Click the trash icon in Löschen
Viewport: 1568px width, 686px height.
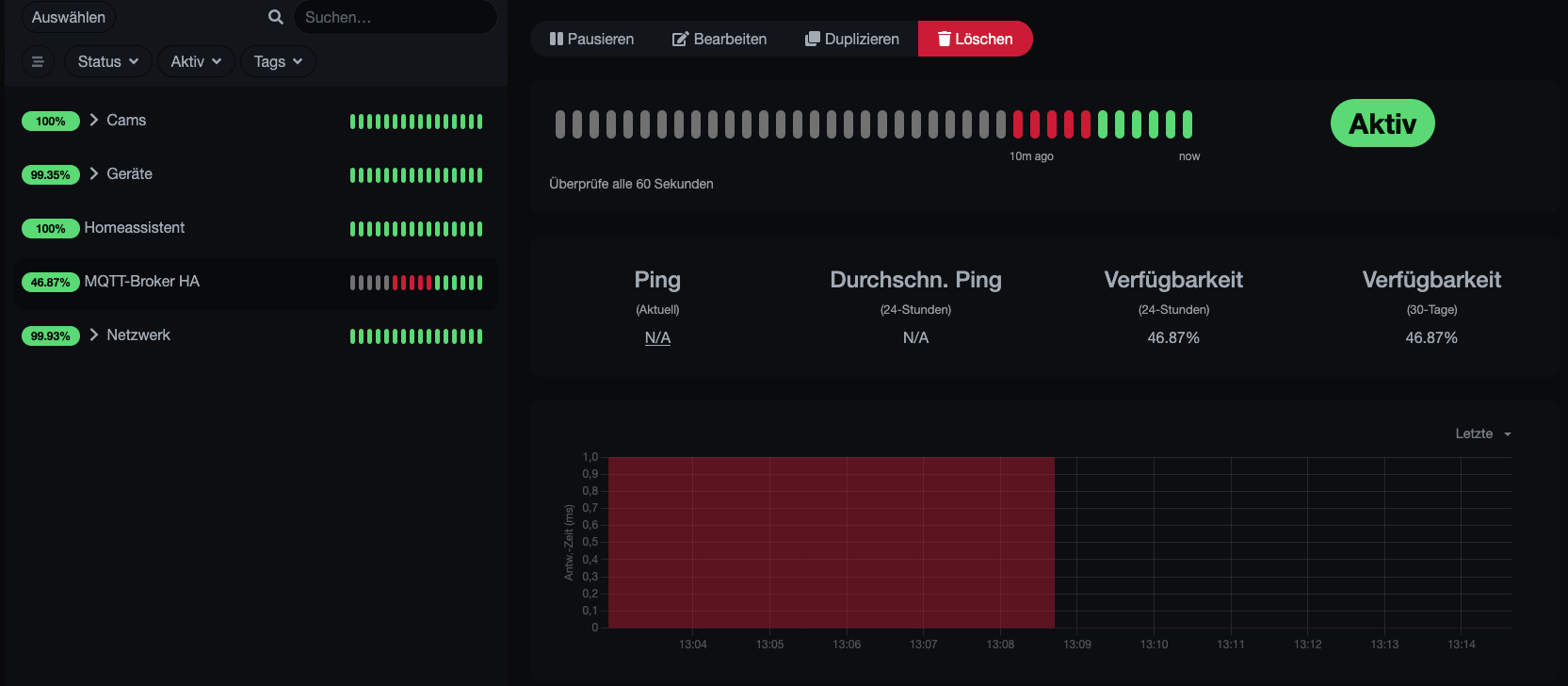944,39
